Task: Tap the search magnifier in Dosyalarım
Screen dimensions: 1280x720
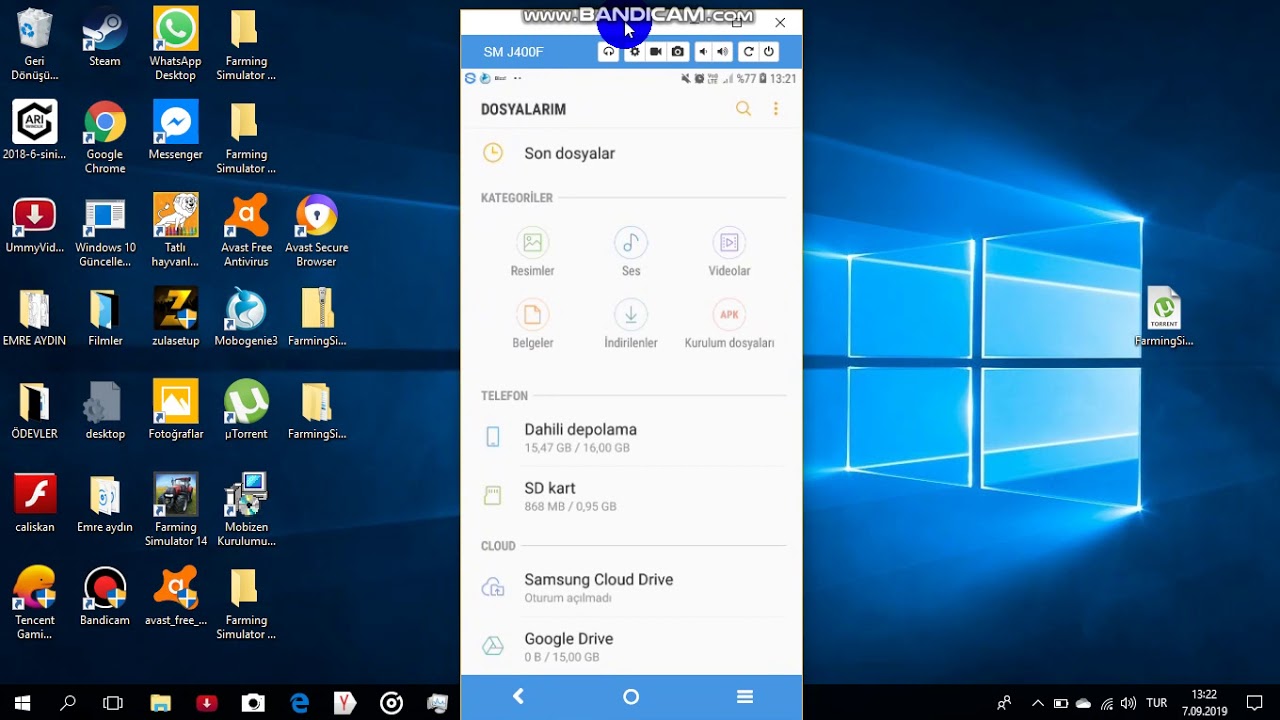Action: (743, 109)
